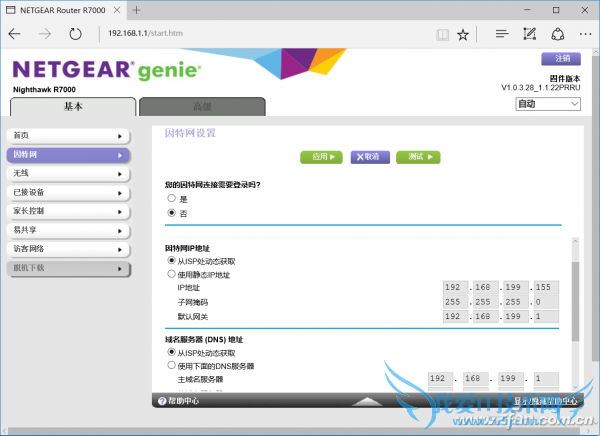Click 主域名服务器 first octet field 192
The width and height of the screenshot is (600, 436).
[x=440, y=379]
